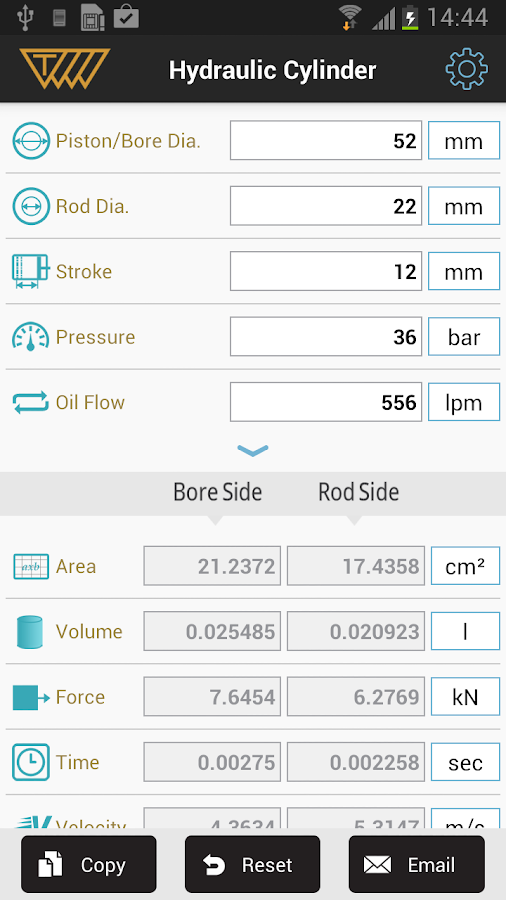
Task: Email the calculation results
Action: point(417,864)
